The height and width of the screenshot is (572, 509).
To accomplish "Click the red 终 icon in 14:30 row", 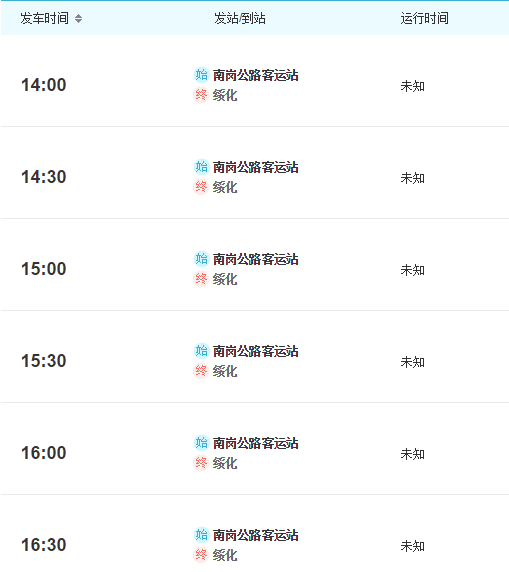I will [x=201, y=187].
